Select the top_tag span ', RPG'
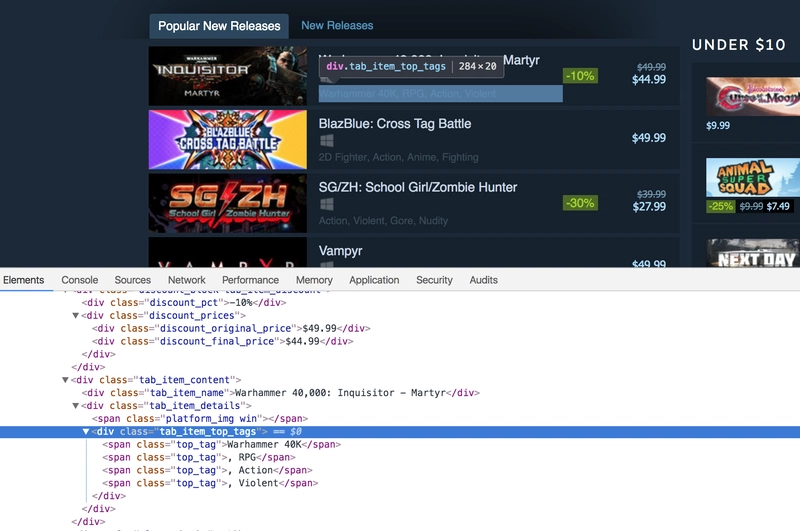Image resolution: width=800 pixels, height=531 pixels. [x=199, y=458]
